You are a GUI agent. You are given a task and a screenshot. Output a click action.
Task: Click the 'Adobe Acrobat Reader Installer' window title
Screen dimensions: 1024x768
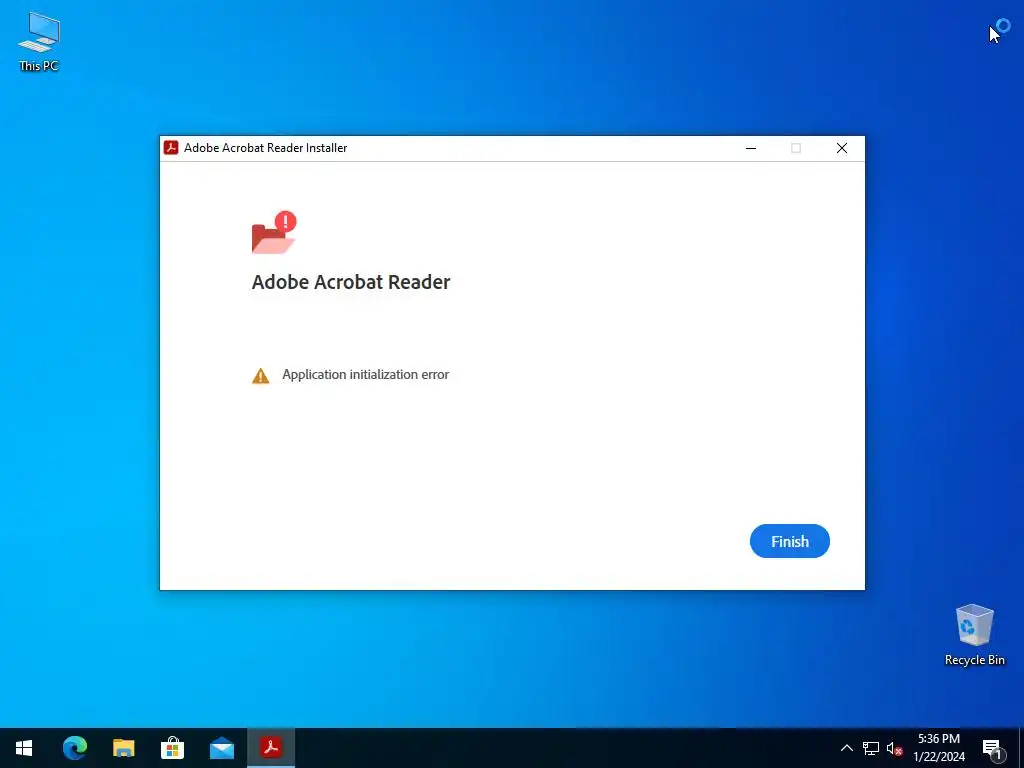click(265, 148)
